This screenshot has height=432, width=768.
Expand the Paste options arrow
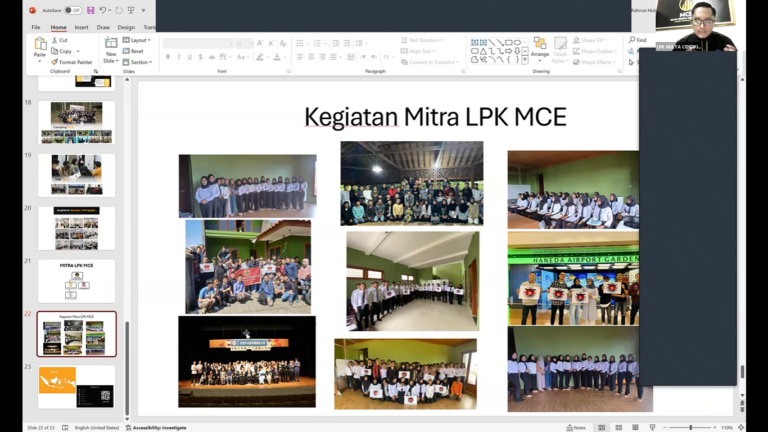pyautogui.click(x=40, y=61)
